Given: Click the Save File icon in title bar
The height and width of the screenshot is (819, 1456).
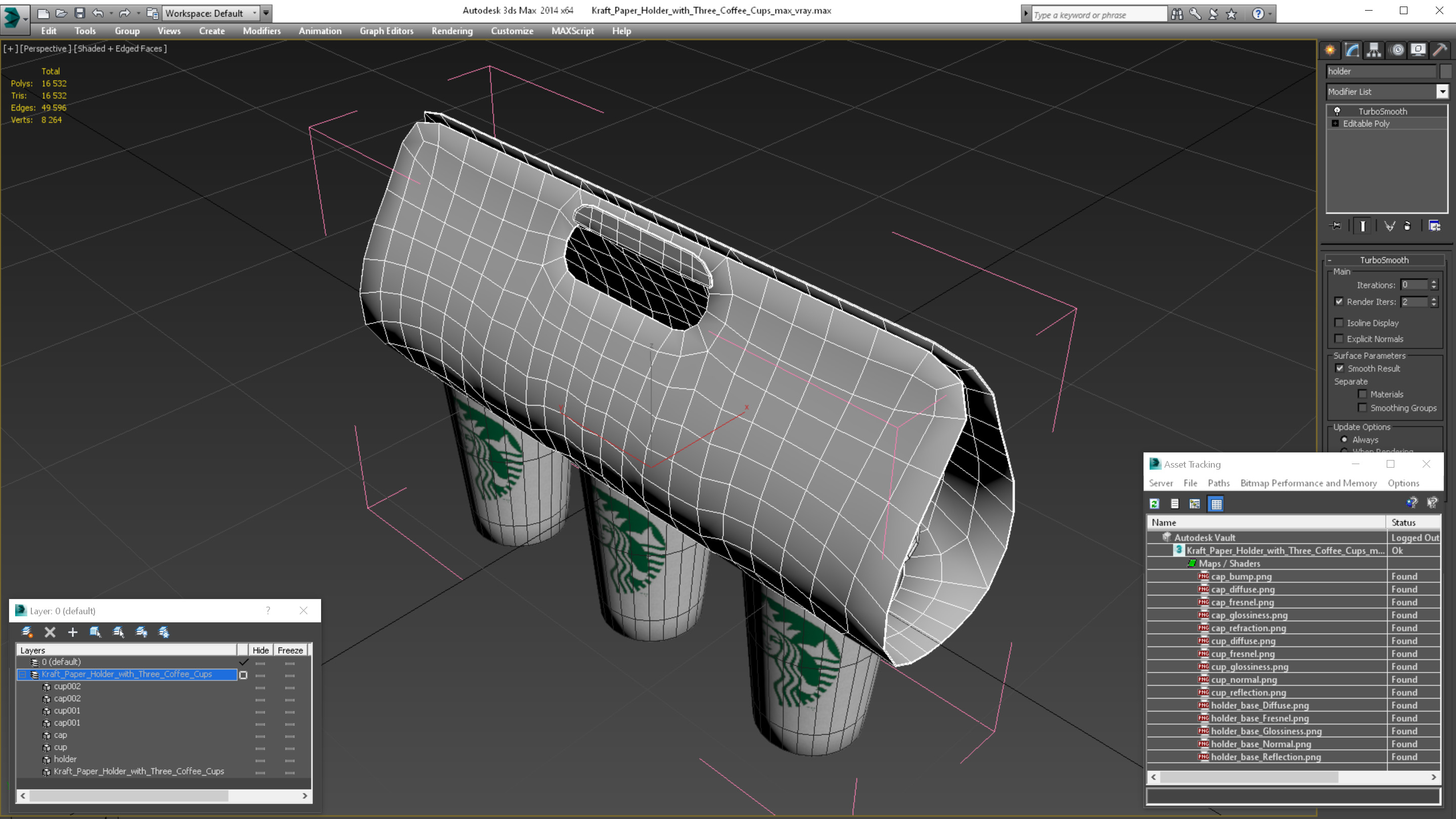Looking at the screenshot, I should pyautogui.click(x=80, y=13).
